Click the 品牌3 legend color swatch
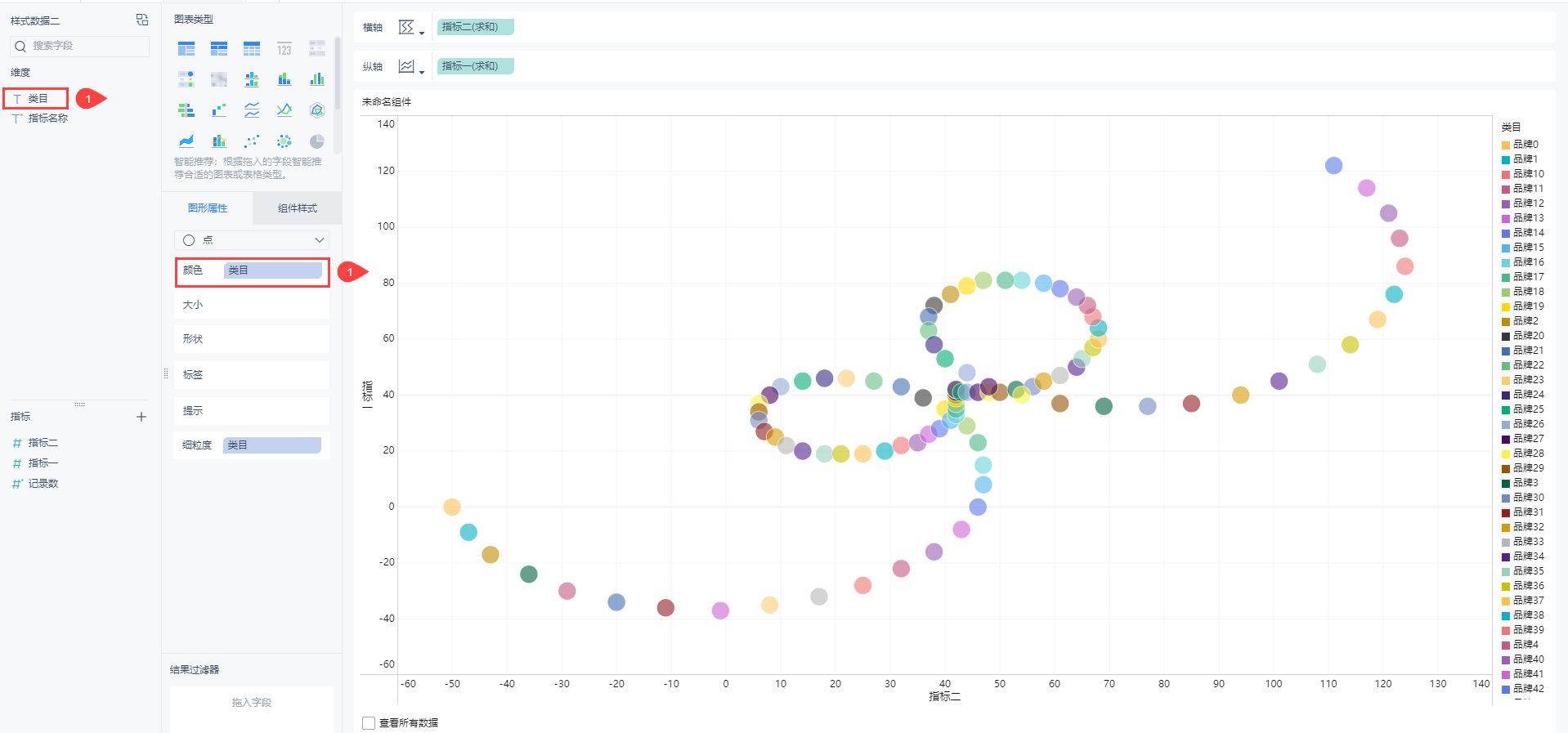1568x733 pixels. 1506,484
